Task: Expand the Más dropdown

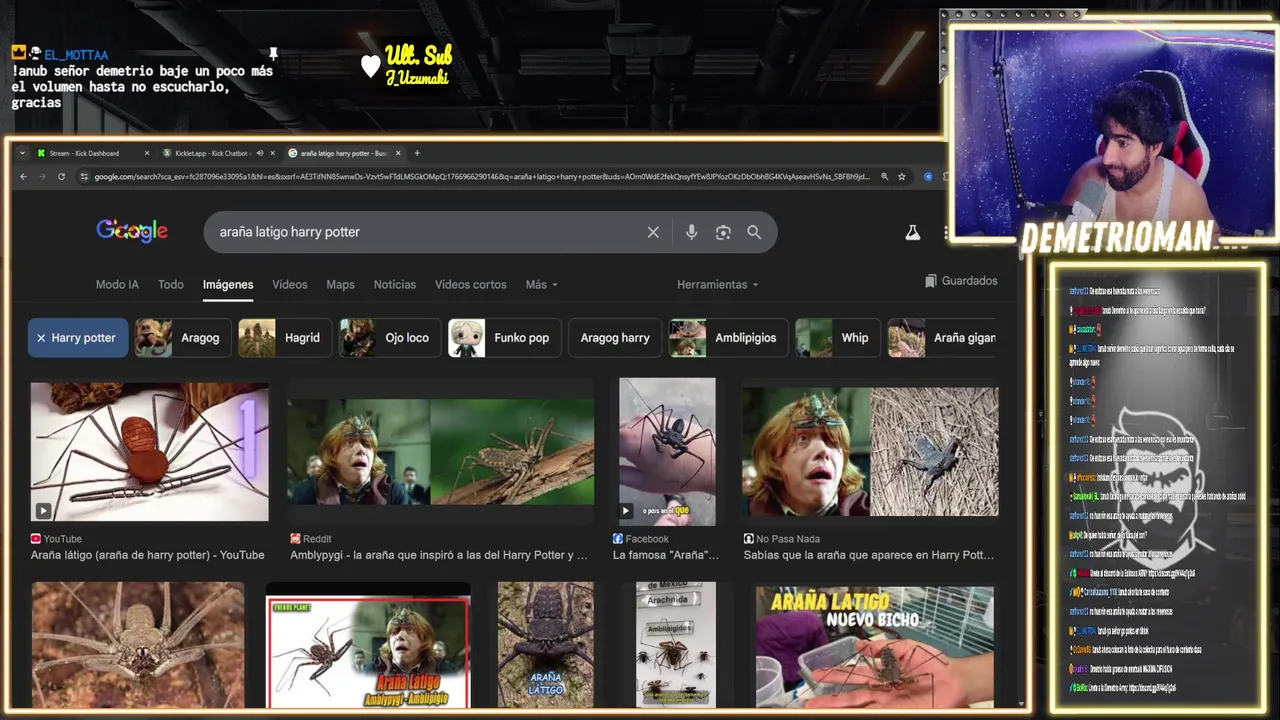Action: [542, 285]
